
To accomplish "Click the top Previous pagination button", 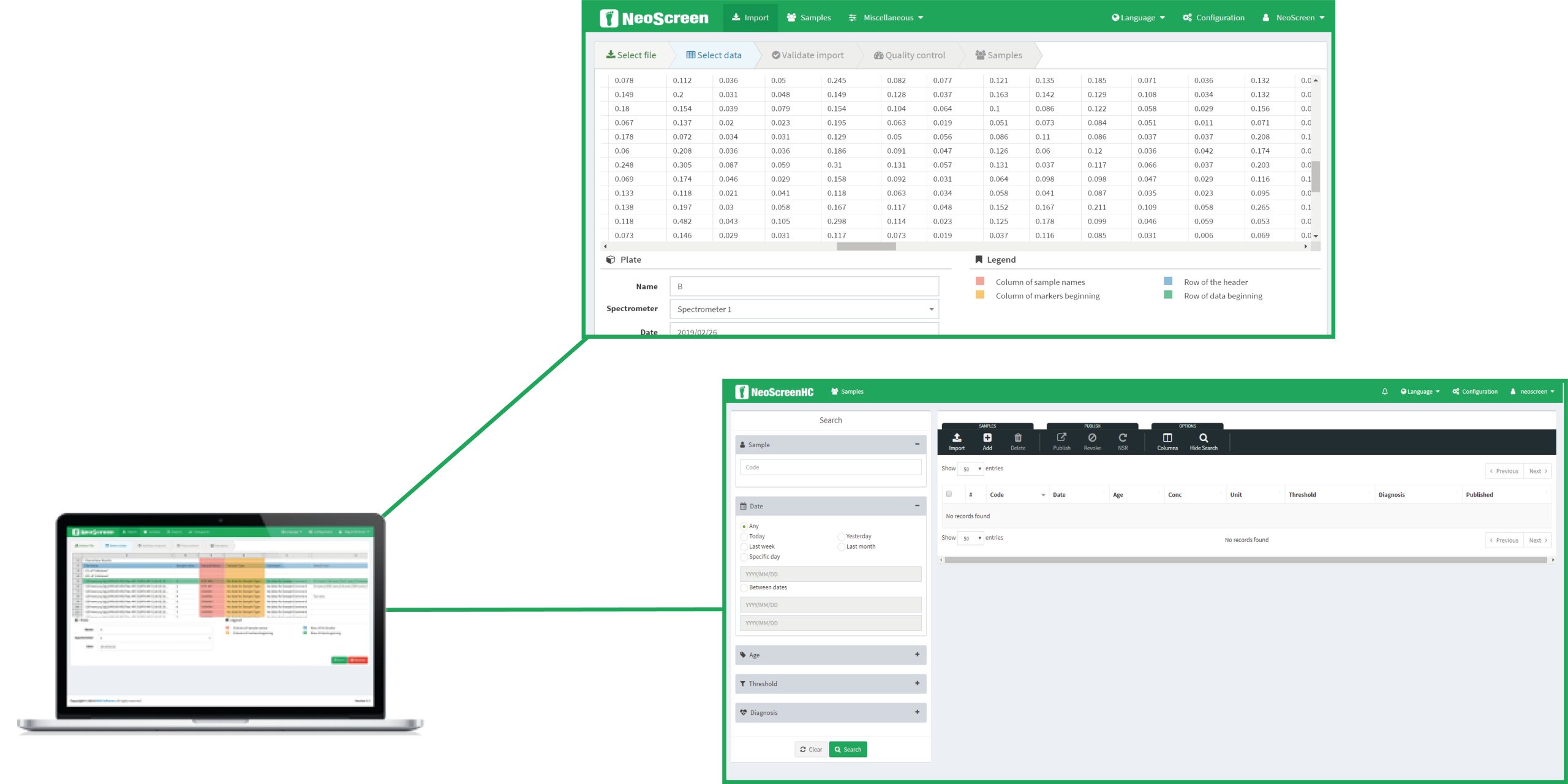I will [1504, 472].
